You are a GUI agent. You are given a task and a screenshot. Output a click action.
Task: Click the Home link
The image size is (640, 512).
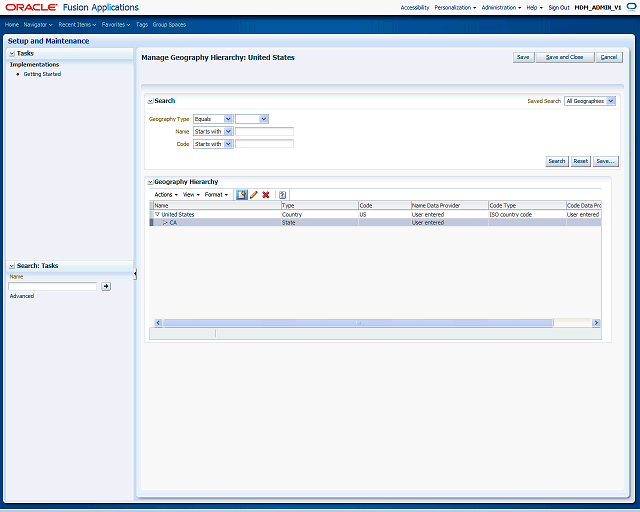pos(12,24)
